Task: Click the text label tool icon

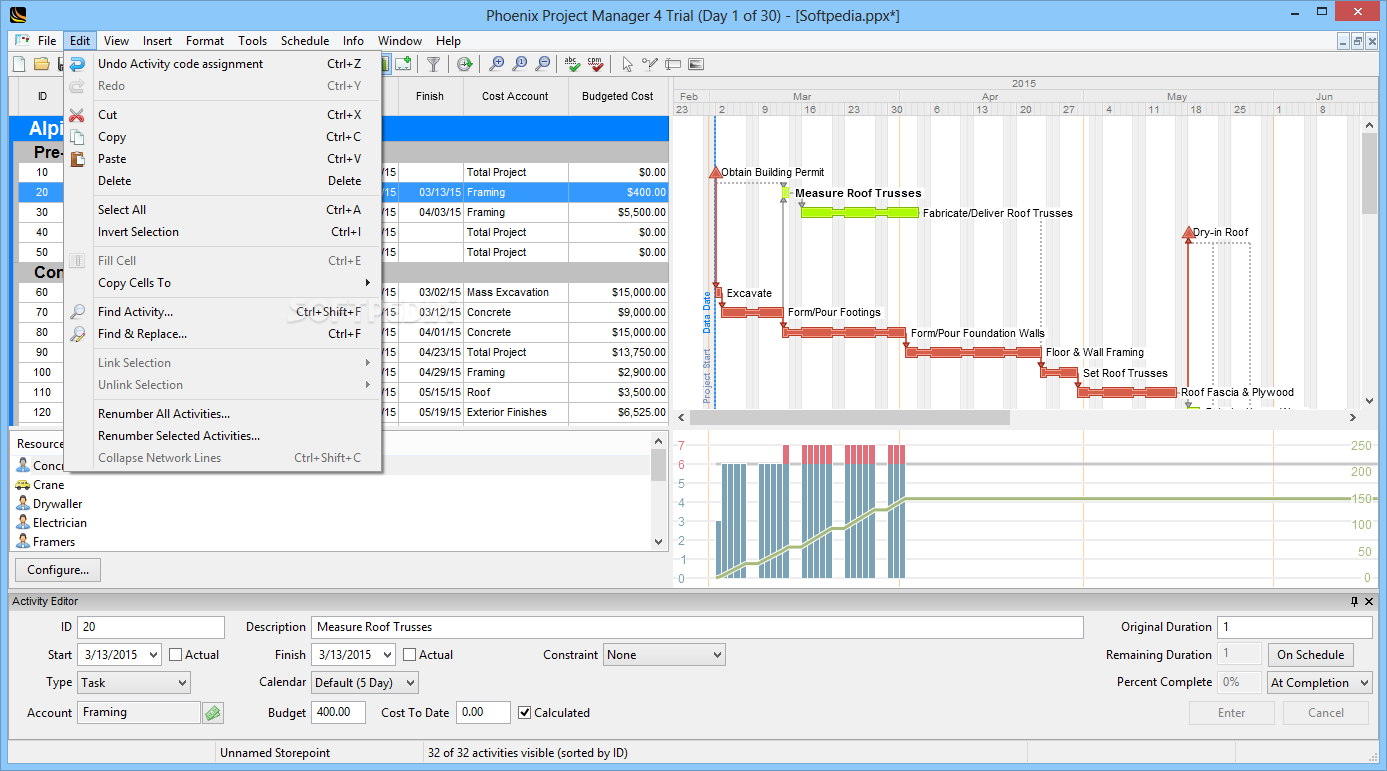Action: 673,64
